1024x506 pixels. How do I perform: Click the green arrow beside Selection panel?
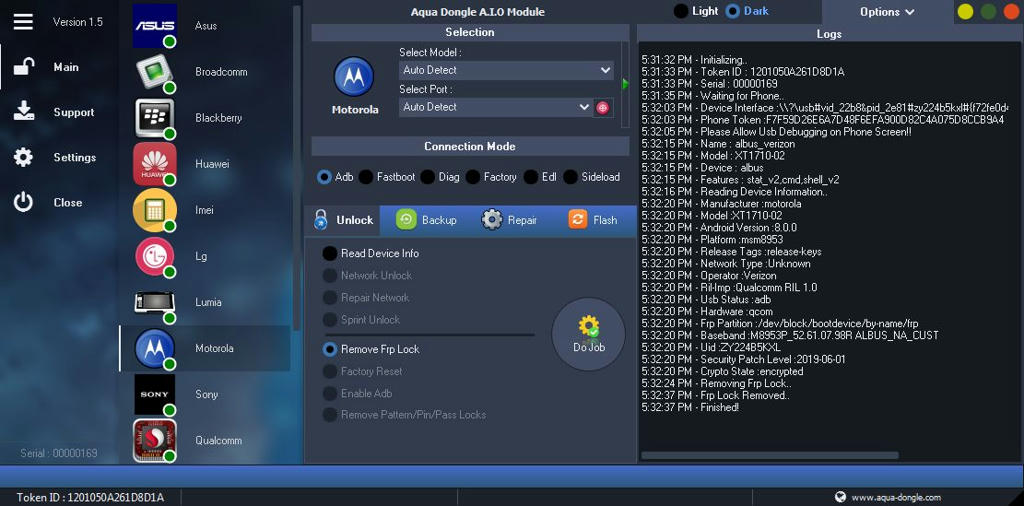tap(626, 84)
